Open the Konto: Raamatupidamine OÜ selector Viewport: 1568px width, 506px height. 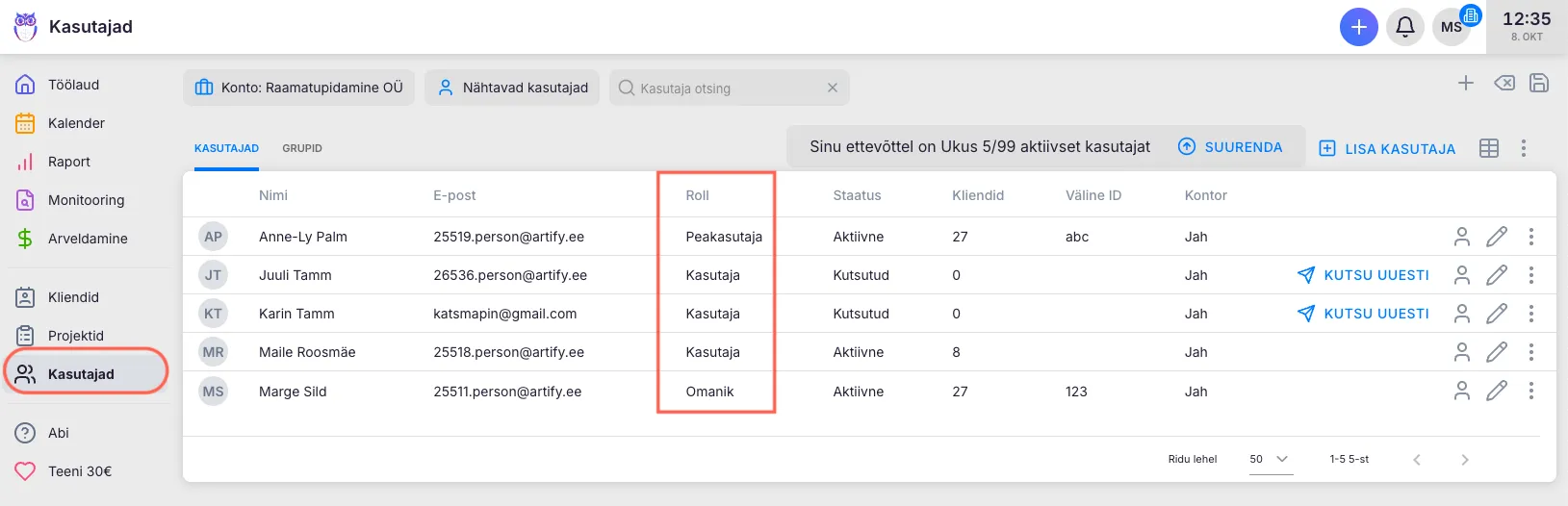click(x=298, y=88)
